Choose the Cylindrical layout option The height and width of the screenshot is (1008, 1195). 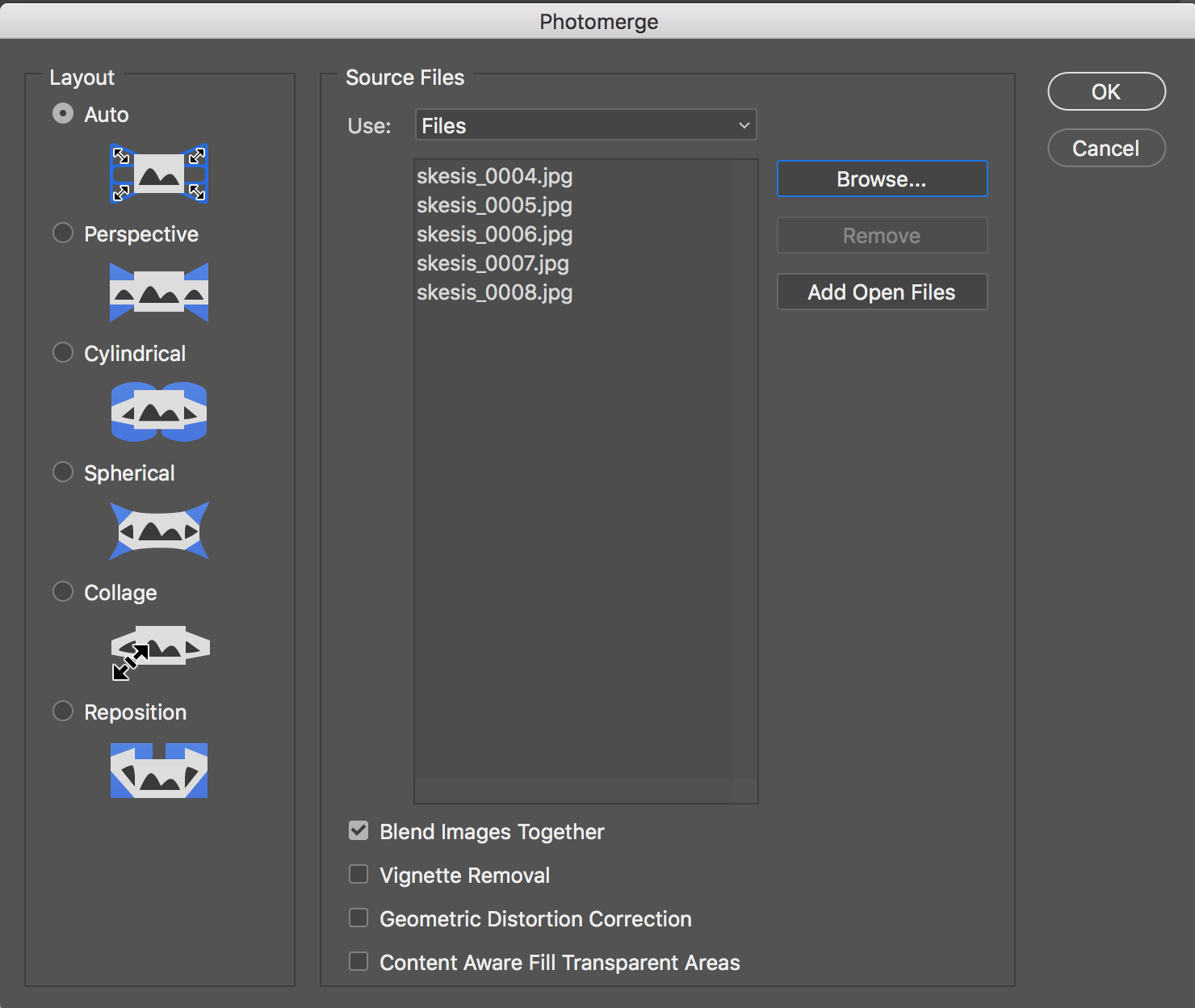(63, 353)
